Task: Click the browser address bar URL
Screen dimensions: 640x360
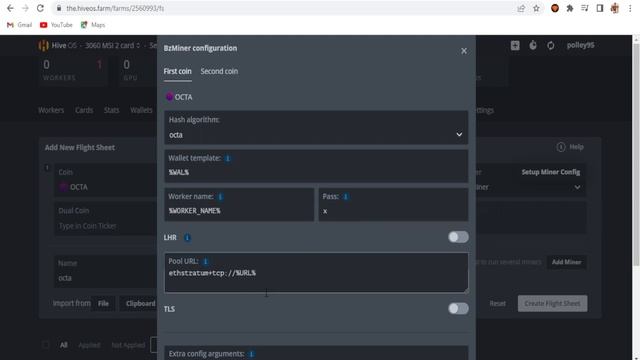Action: tap(115, 8)
